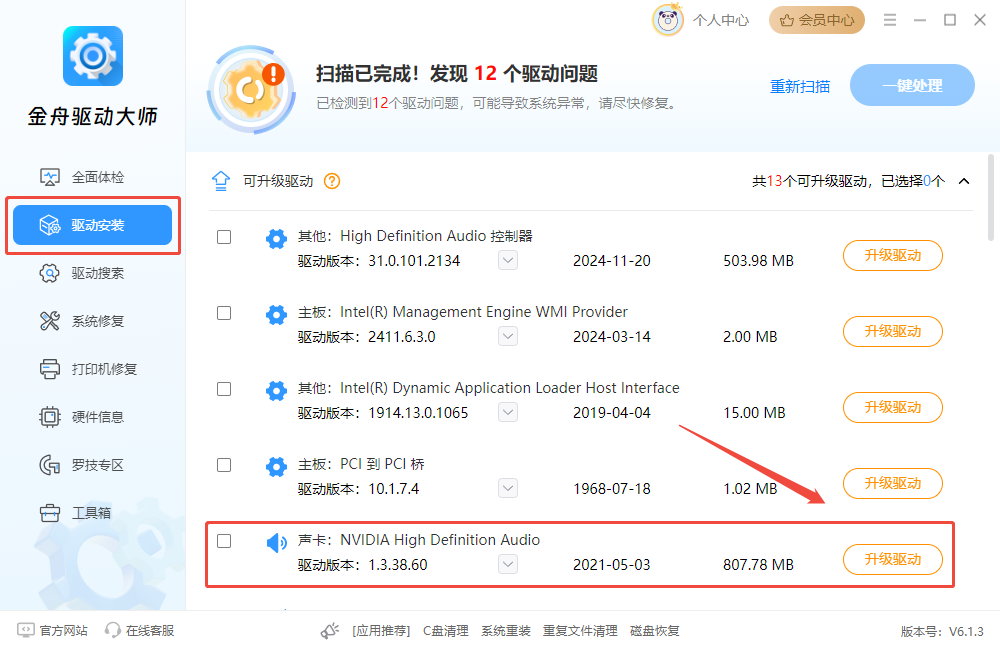The width and height of the screenshot is (1000, 650).
Task: Collapse the 可升级驱动 list chevron
Action: tap(964, 181)
